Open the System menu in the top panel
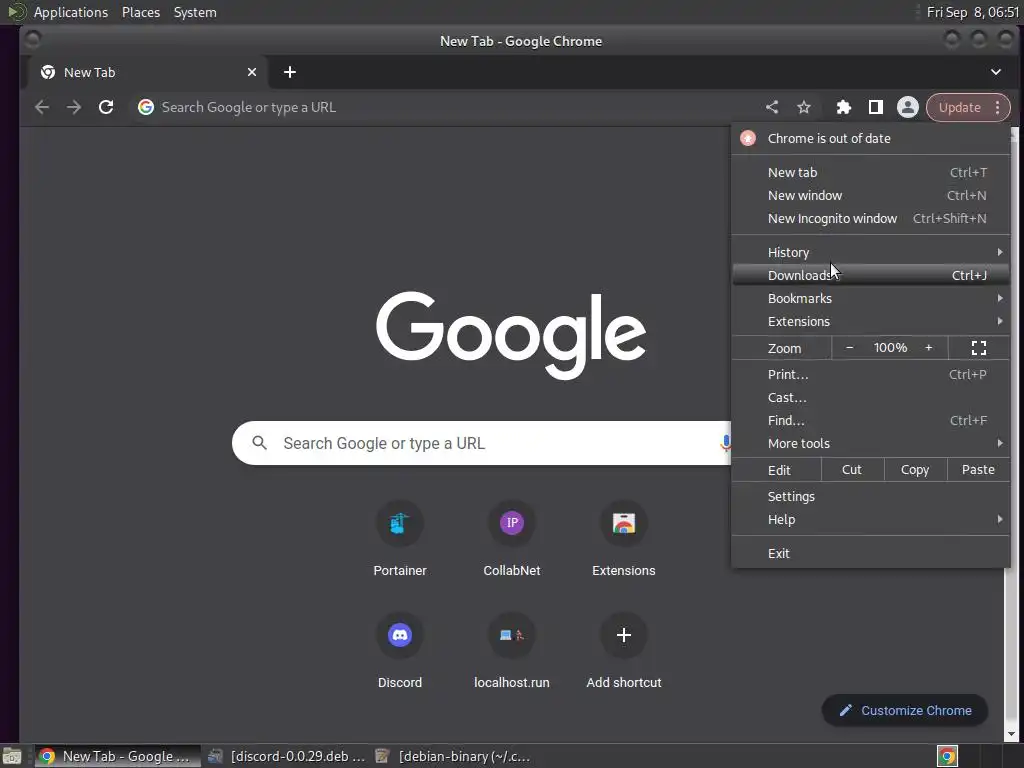Viewport: 1024px width, 768px height. click(x=195, y=12)
